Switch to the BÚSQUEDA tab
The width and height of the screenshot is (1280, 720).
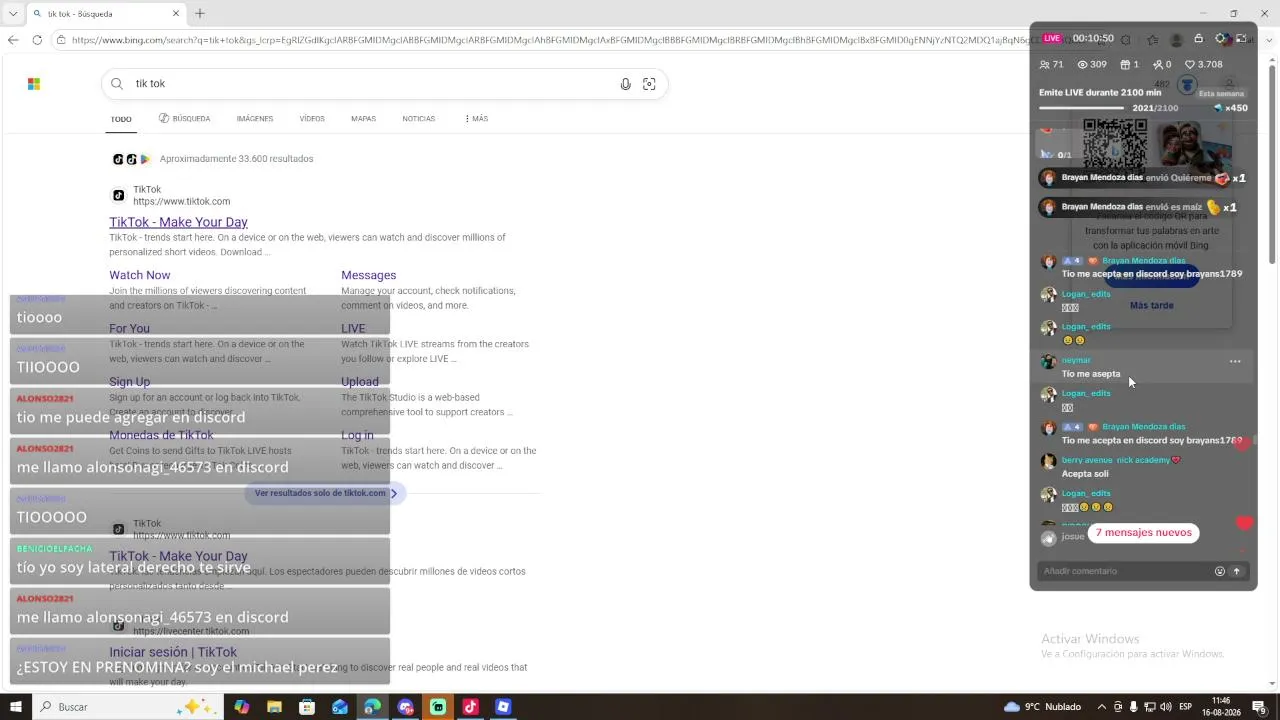pyautogui.click(x=184, y=119)
